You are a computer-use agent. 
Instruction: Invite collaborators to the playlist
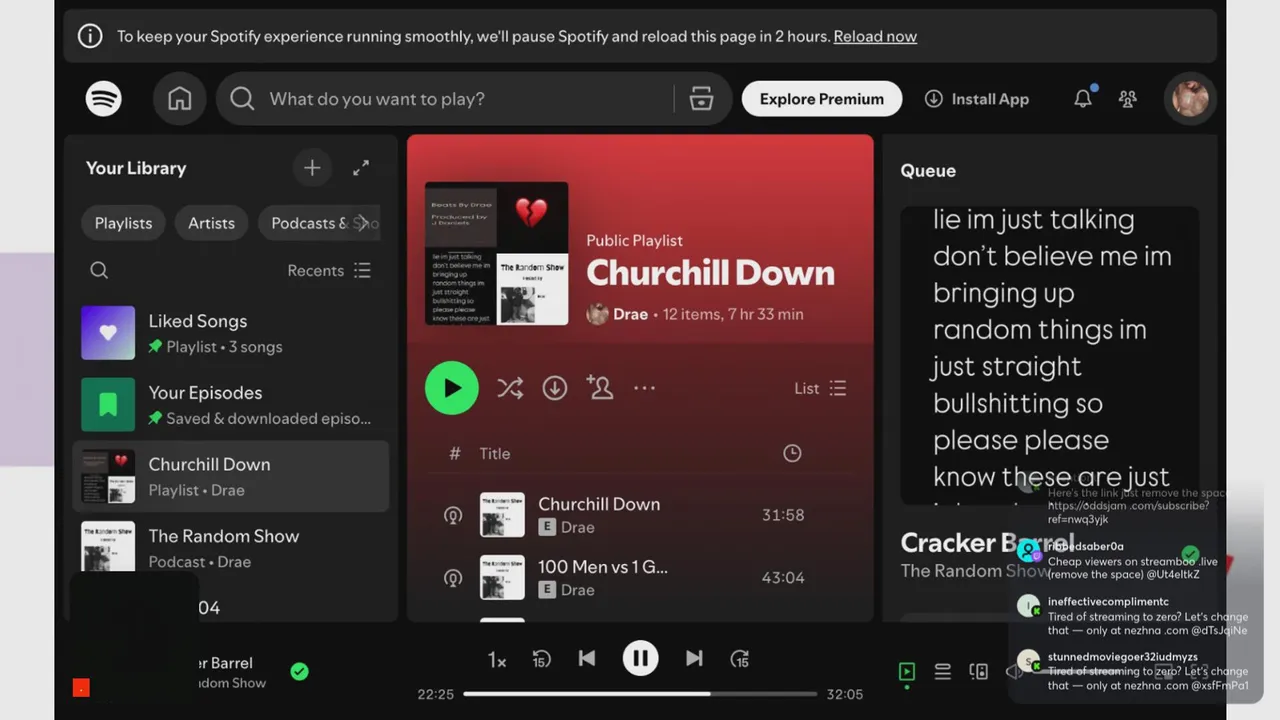click(600, 388)
